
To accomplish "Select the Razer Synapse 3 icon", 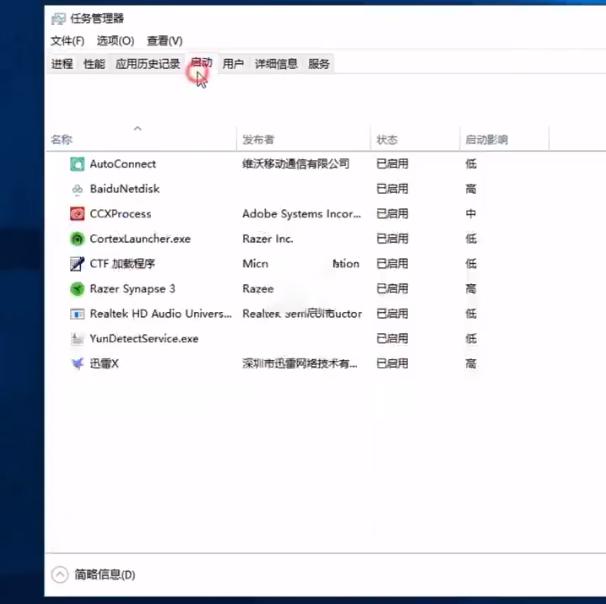I will tap(77, 289).
